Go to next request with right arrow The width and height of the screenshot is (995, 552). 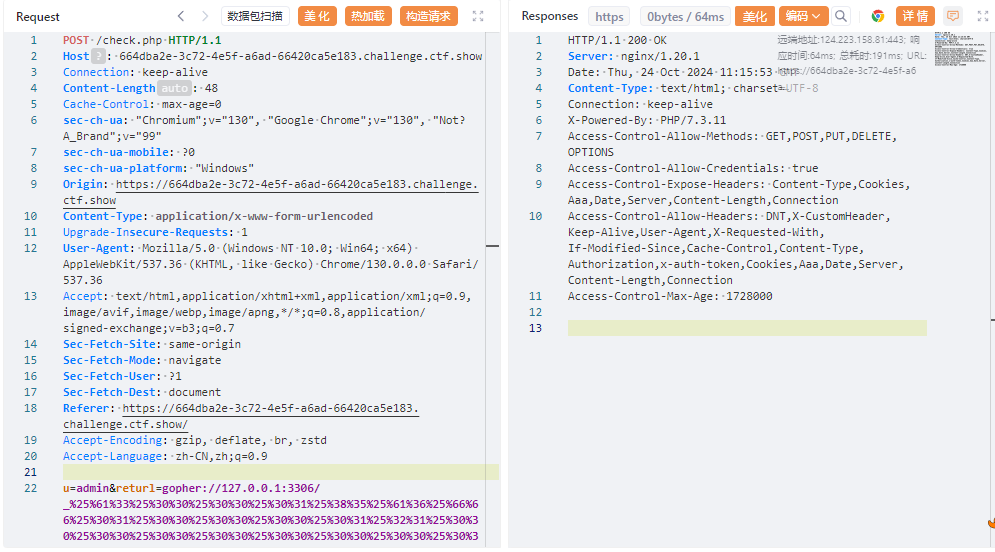204,16
